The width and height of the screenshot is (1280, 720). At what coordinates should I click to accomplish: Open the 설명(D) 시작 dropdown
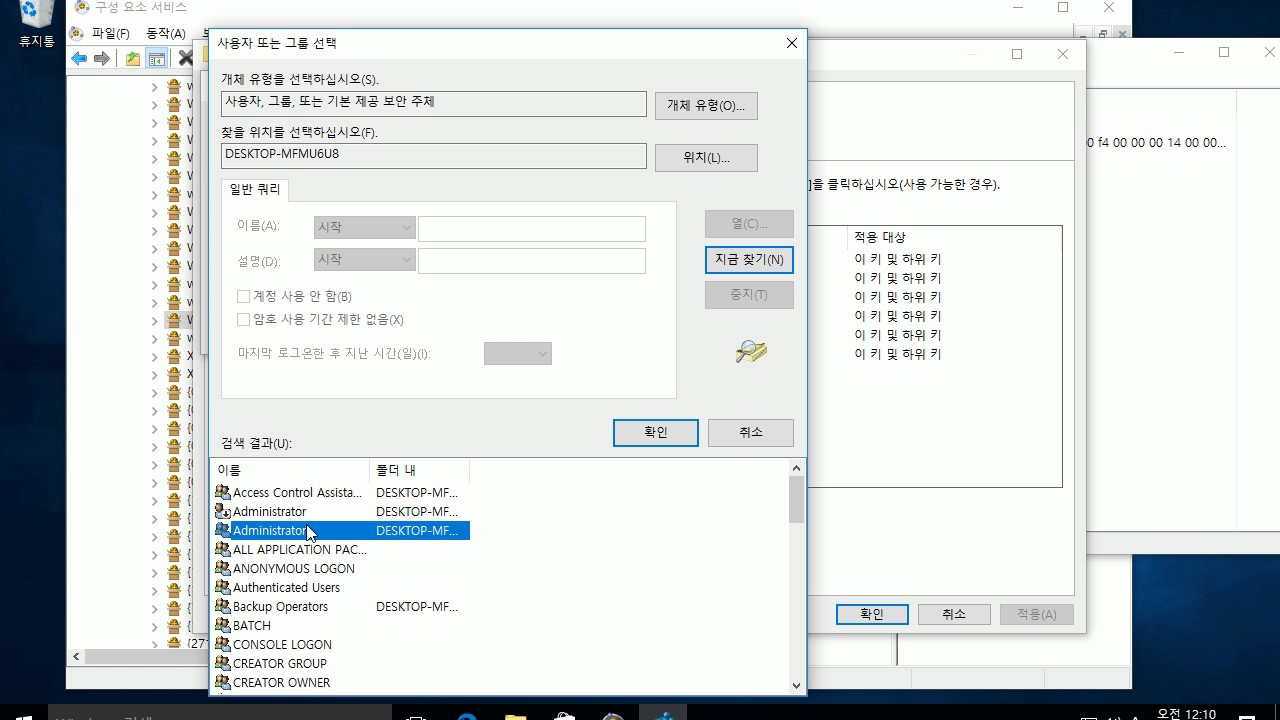pos(365,260)
